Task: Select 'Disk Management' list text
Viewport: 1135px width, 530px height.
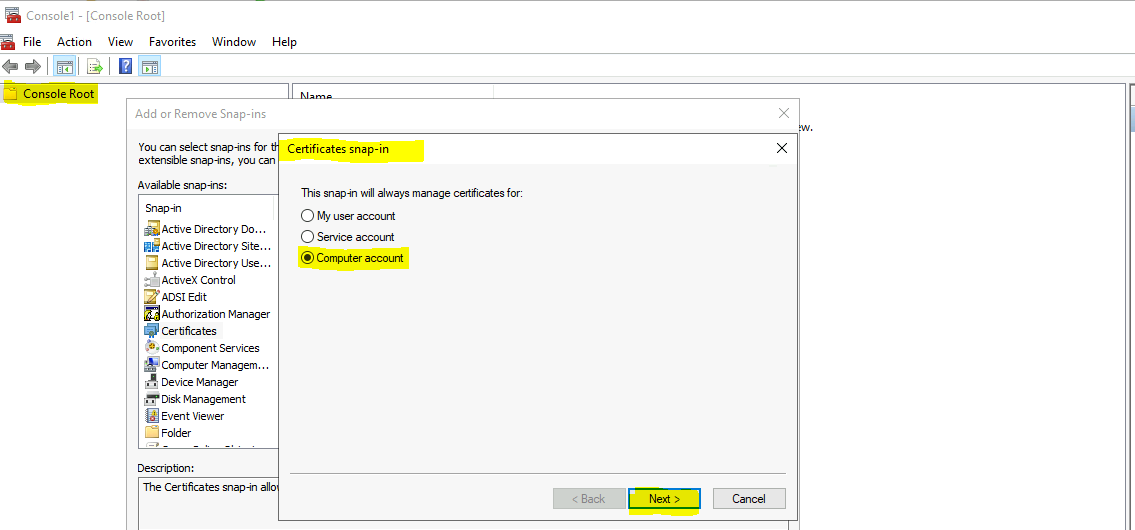Action: [203, 399]
